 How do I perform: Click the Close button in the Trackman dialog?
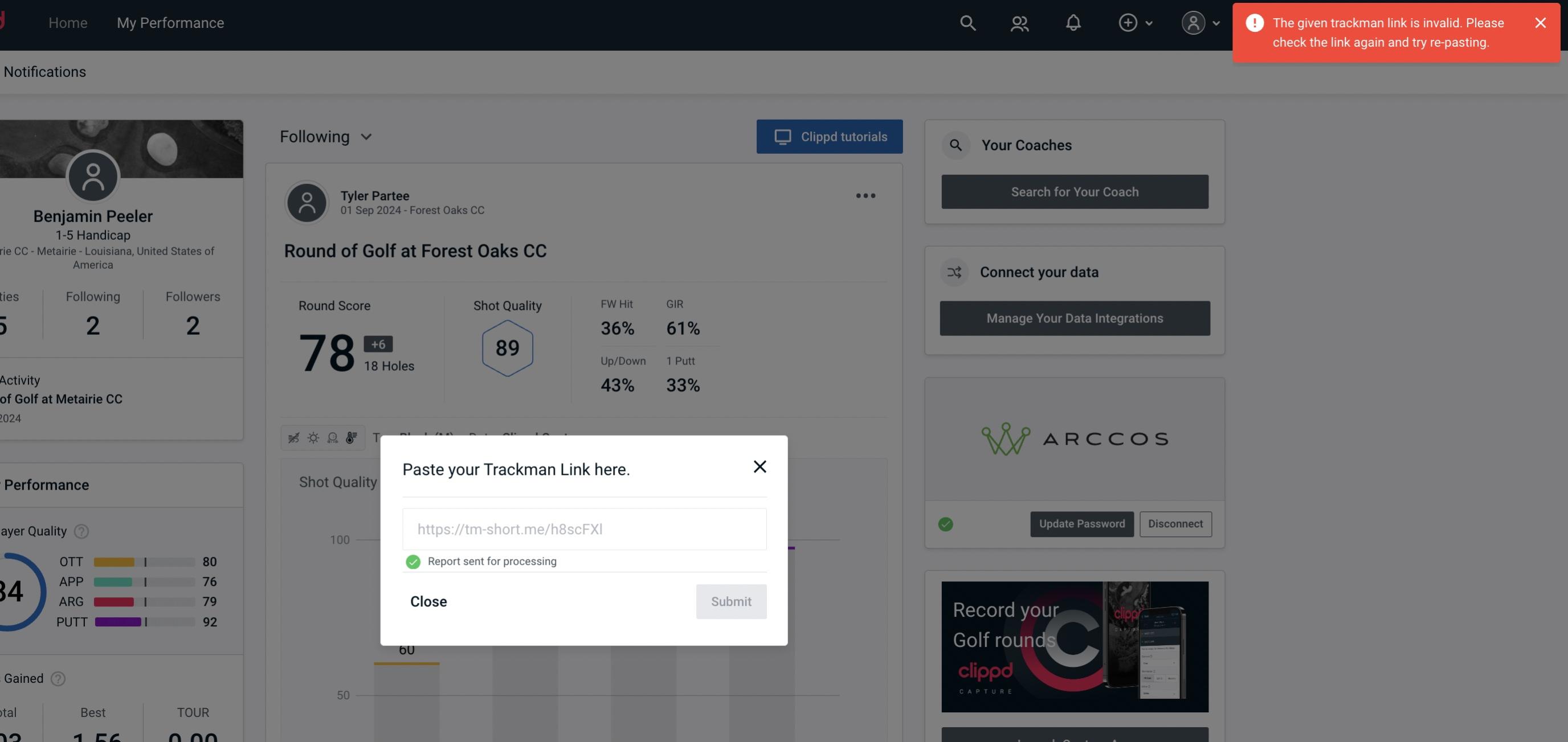click(428, 601)
